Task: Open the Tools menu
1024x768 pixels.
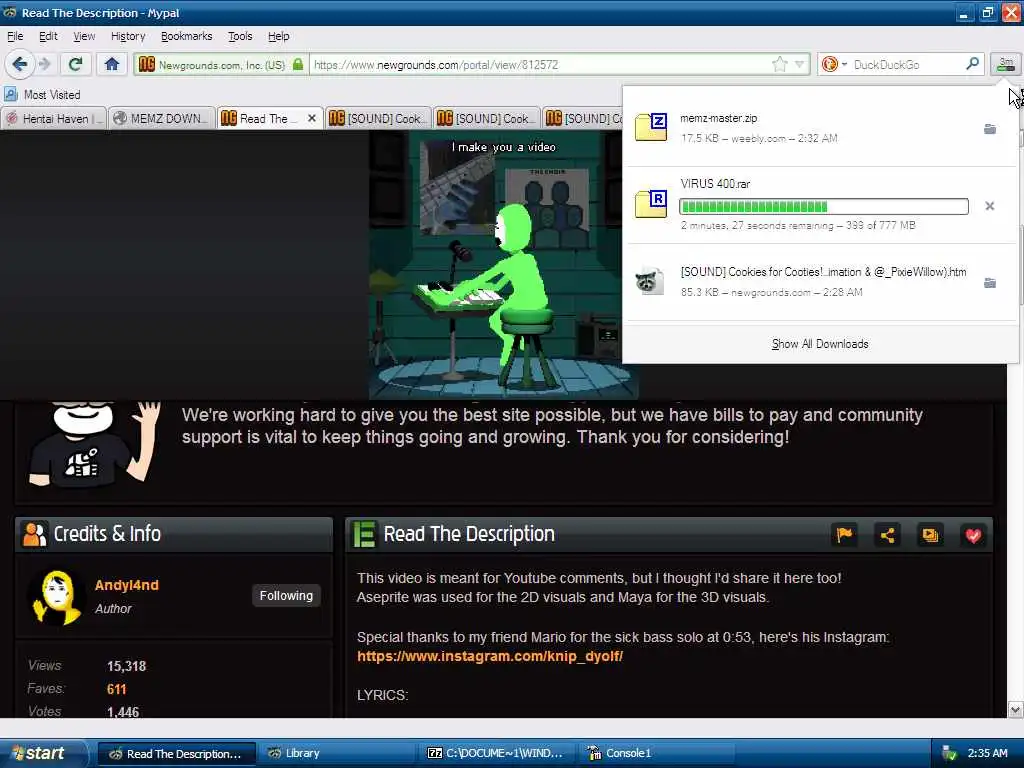Action: (240, 36)
